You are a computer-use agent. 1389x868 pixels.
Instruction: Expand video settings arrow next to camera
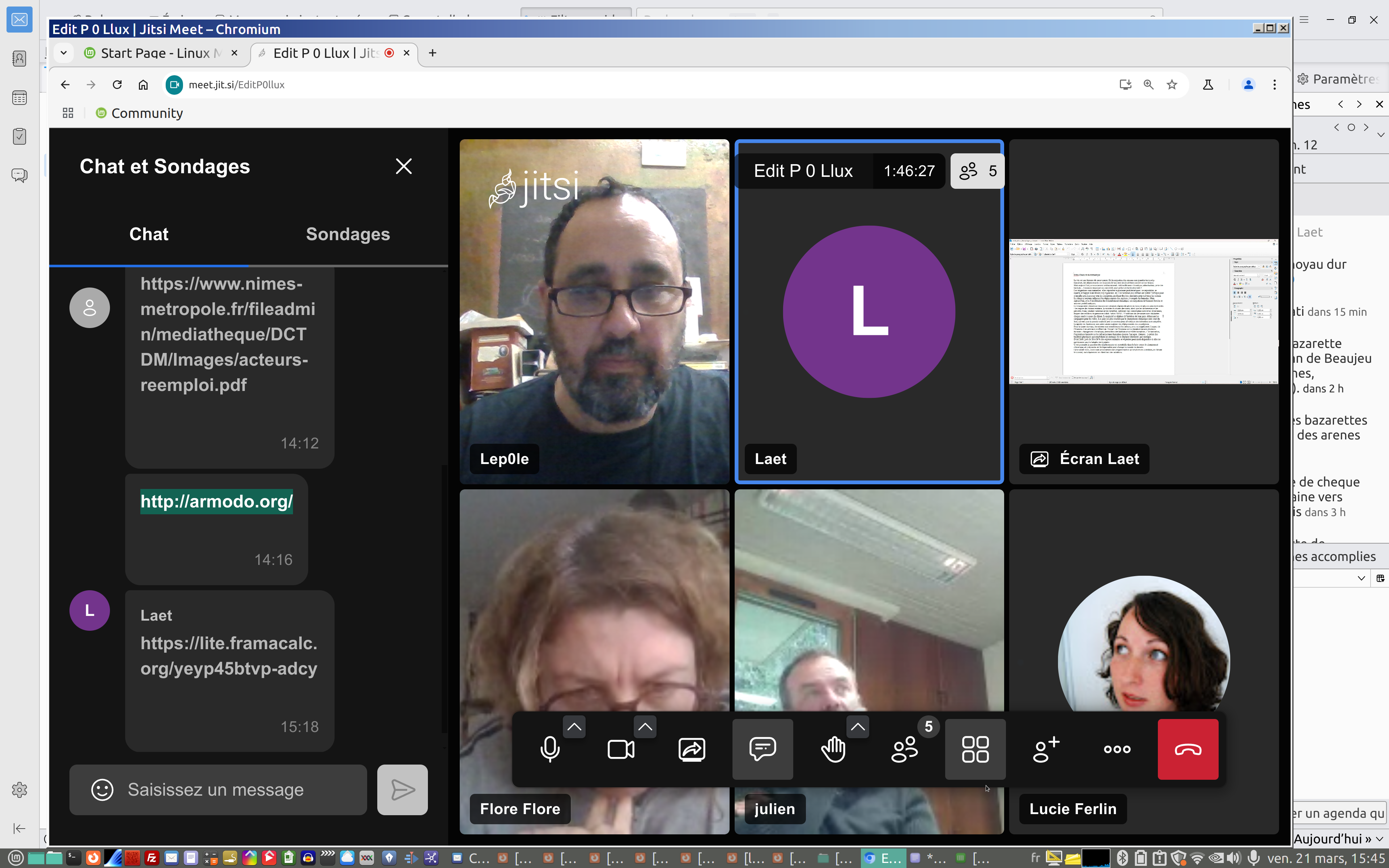point(645,727)
